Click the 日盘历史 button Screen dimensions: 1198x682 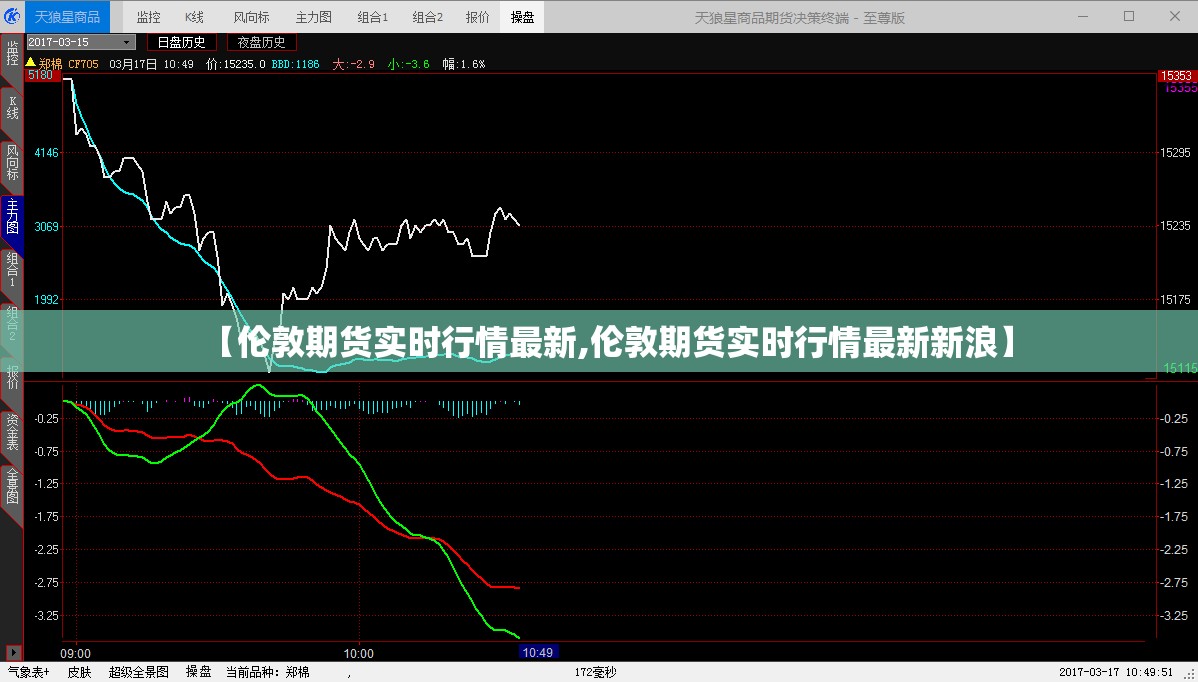click(182, 42)
